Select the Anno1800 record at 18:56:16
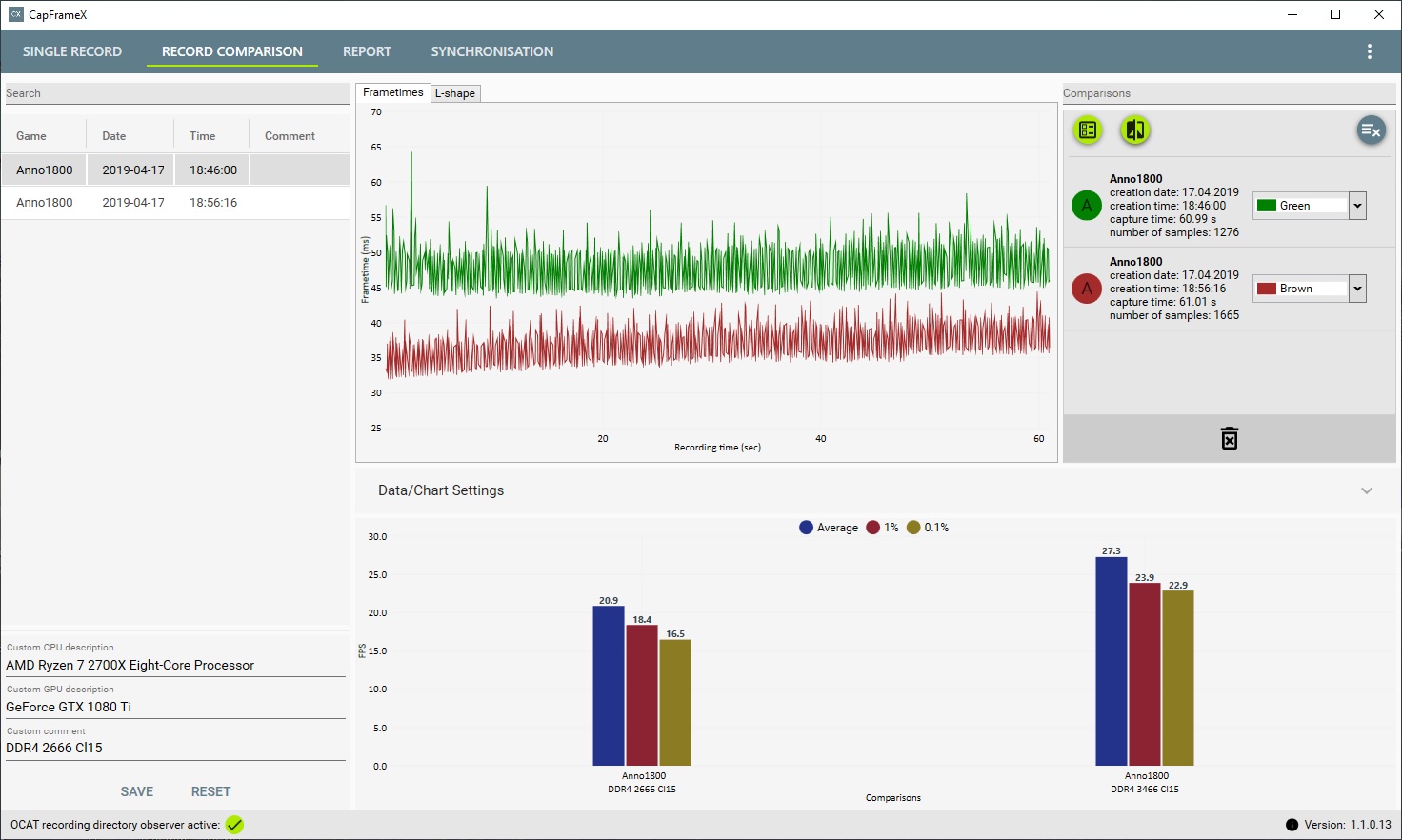Viewport: 1402px width, 840px height. coord(175,203)
